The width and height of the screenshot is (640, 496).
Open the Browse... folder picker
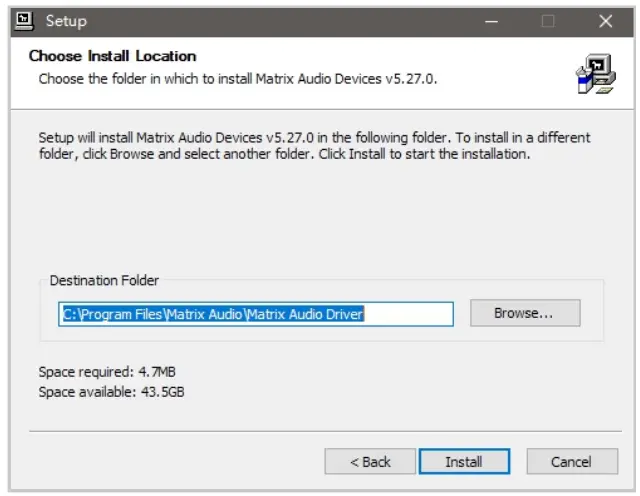(x=524, y=313)
